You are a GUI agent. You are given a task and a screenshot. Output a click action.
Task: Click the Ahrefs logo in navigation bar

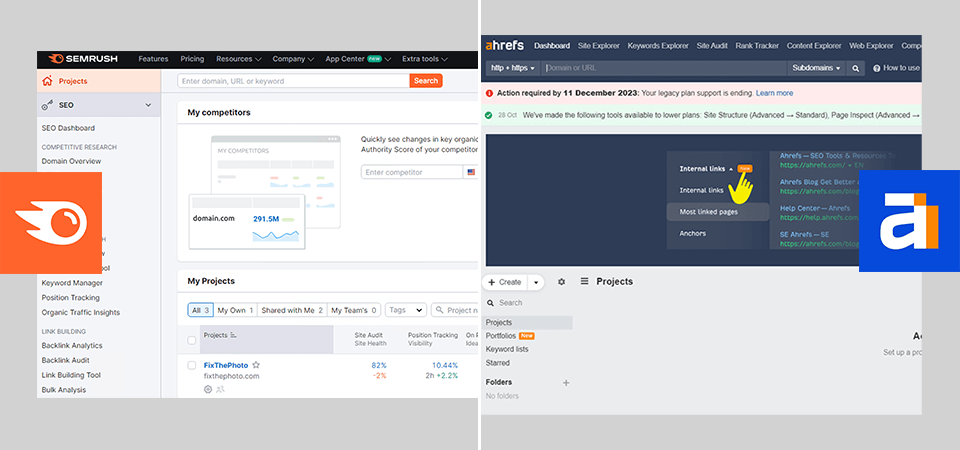click(x=505, y=45)
